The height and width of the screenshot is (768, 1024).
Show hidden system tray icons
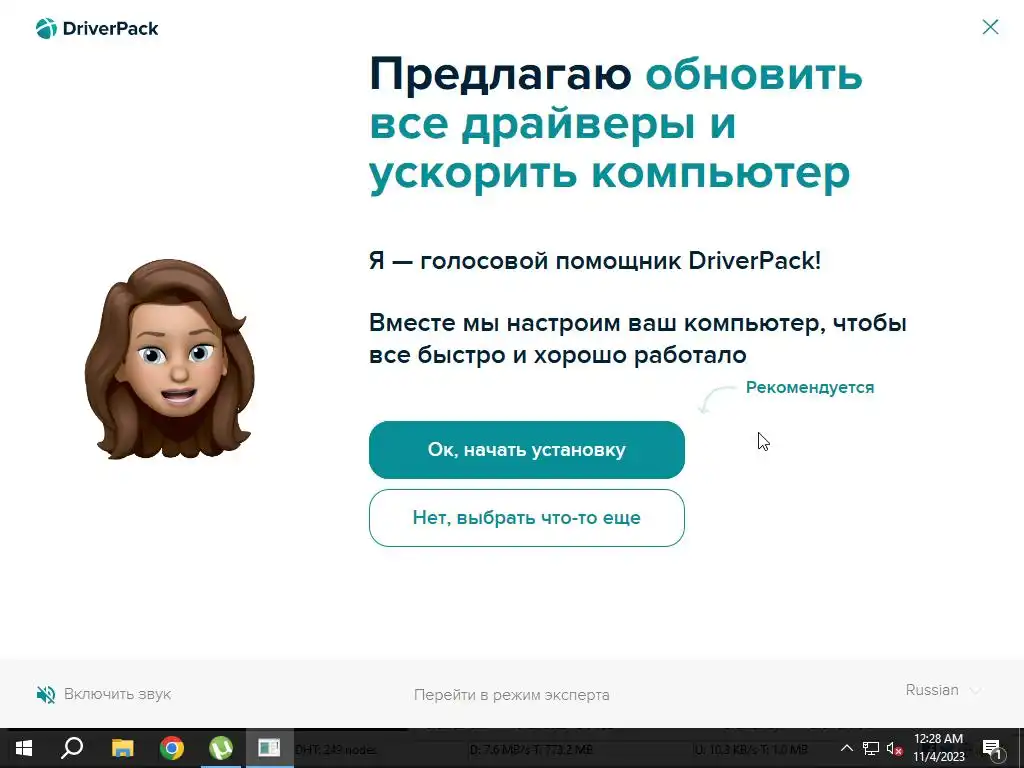tap(846, 748)
